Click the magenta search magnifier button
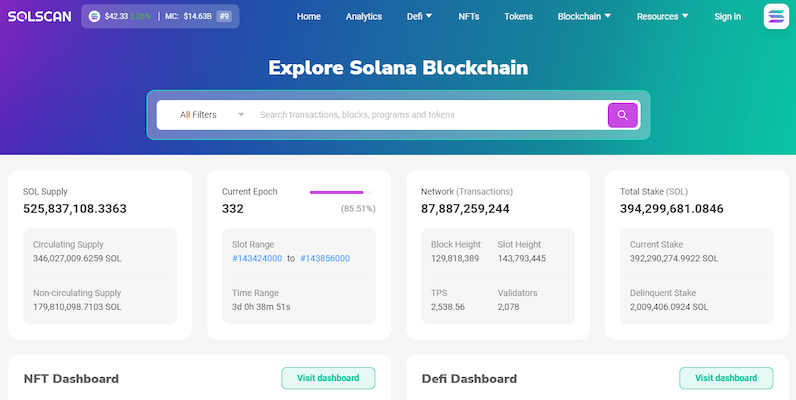Viewport: 796px width, 400px height. [x=622, y=115]
